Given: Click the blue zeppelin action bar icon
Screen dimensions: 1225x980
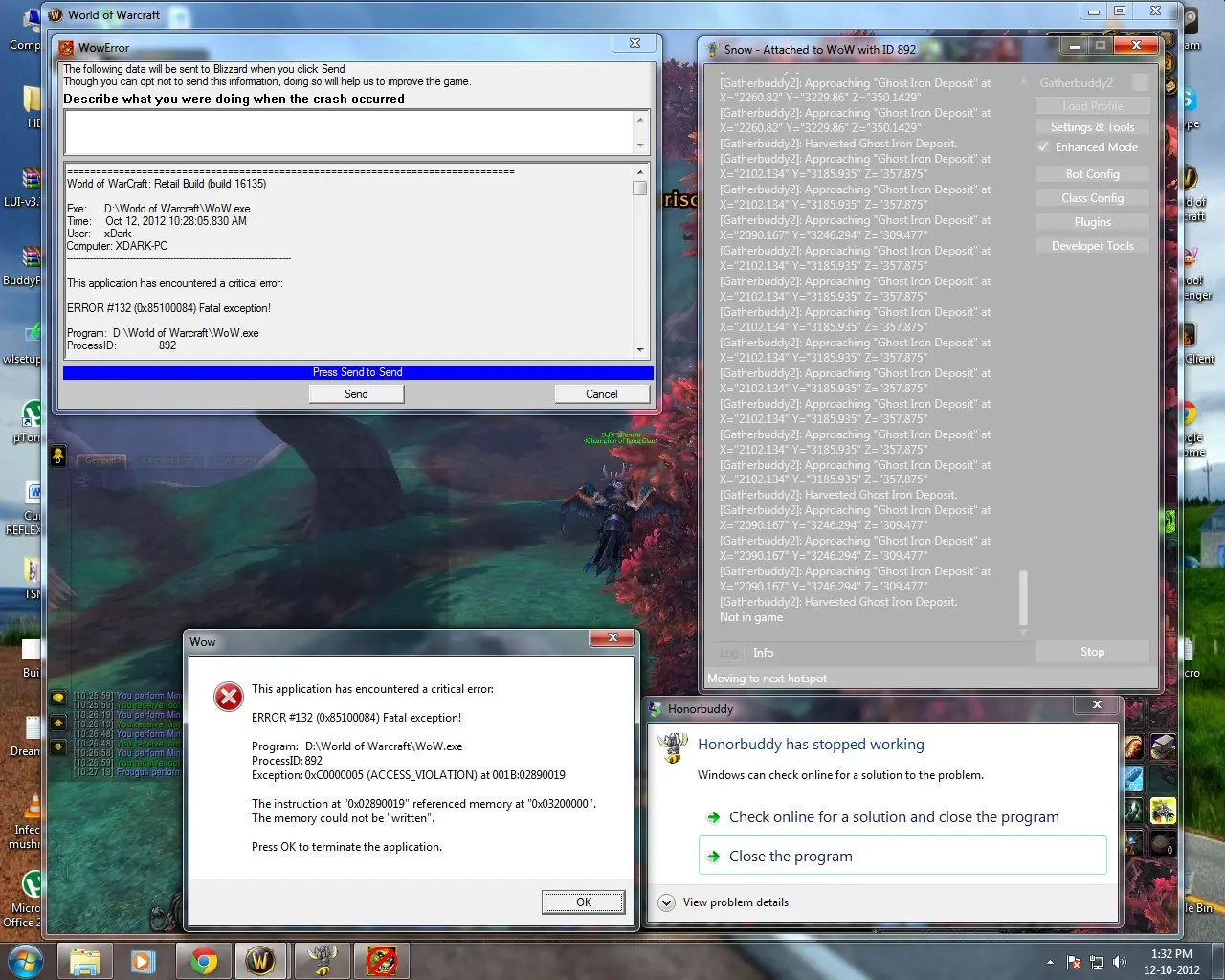Looking at the screenshot, I should 1134,778.
